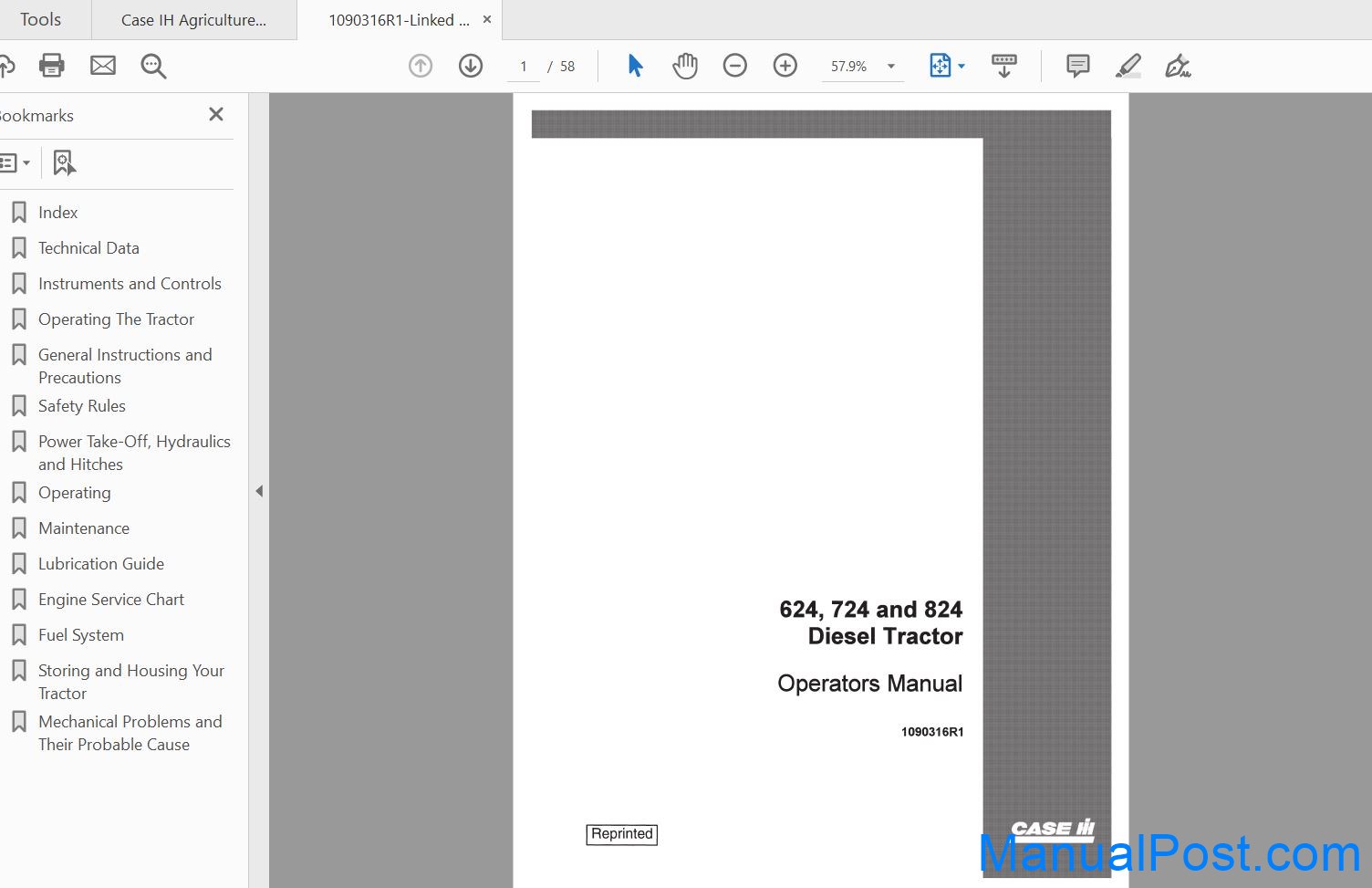Go to Mechanical Problems and Their Probable Cause

point(130,733)
